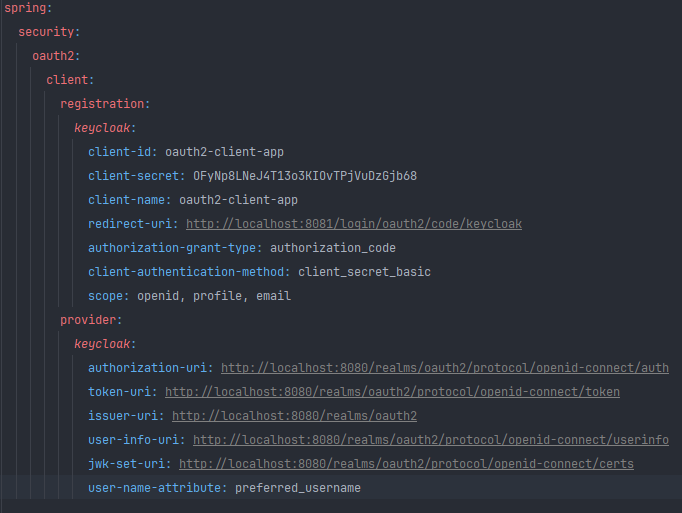Image resolution: width=682 pixels, height=513 pixels.
Task: Click the redirect-uri key
Action: (x=130, y=223)
